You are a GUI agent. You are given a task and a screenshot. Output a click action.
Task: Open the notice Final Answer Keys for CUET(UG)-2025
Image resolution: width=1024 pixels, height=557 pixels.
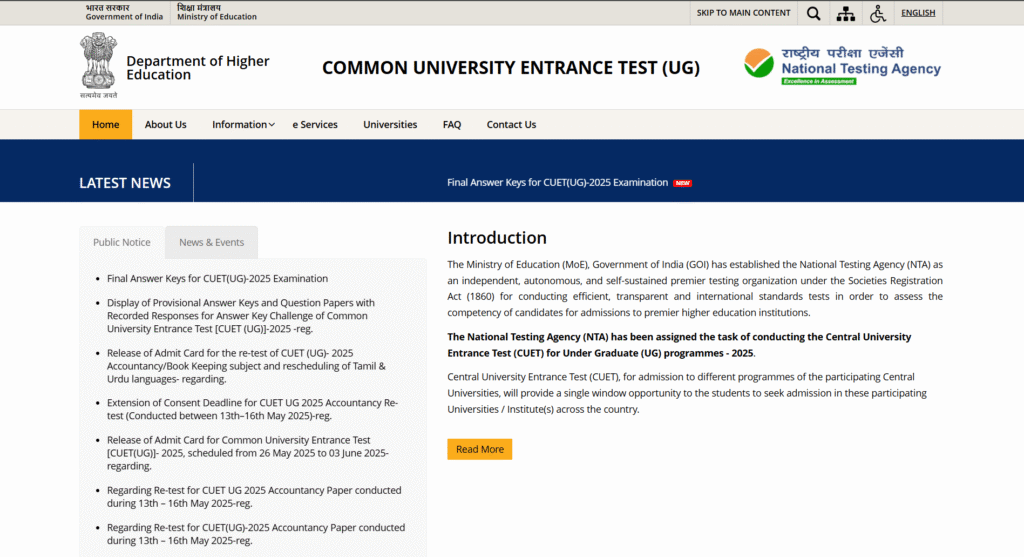[x=217, y=278]
